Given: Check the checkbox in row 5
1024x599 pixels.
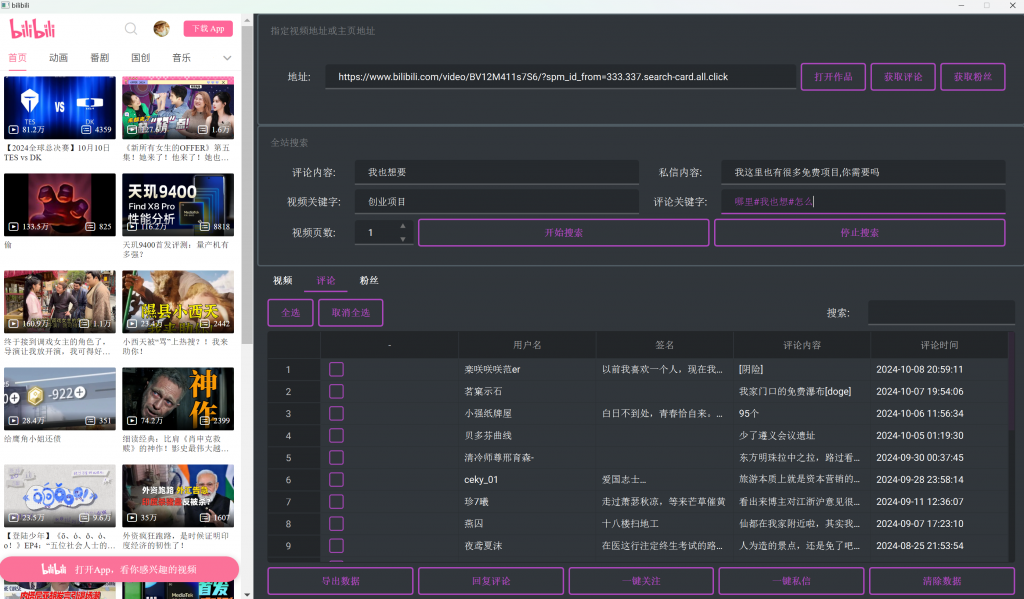Looking at the screenshot, I should pos(336,457).
